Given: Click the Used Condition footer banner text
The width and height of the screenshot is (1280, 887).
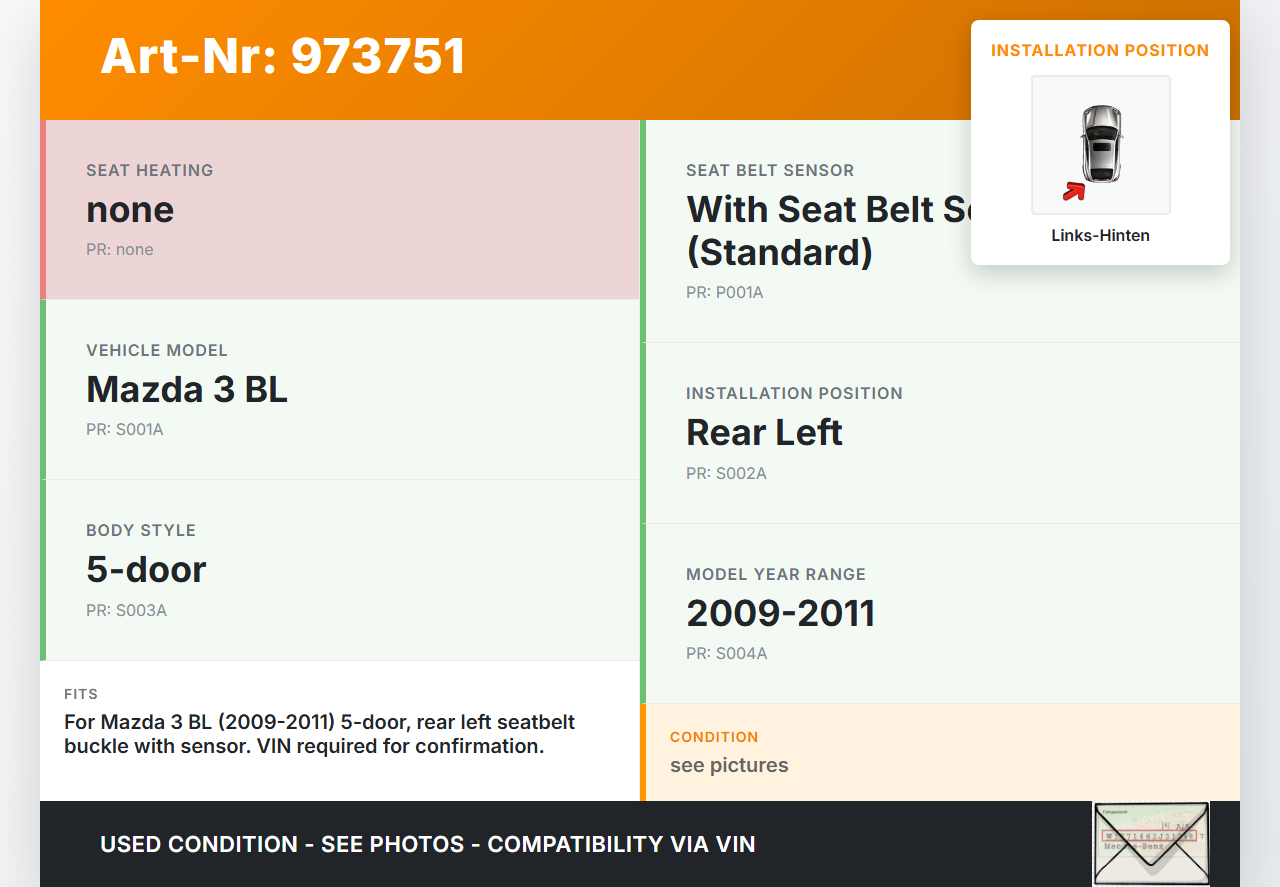Looking at the screenshot, I should 428,844.
